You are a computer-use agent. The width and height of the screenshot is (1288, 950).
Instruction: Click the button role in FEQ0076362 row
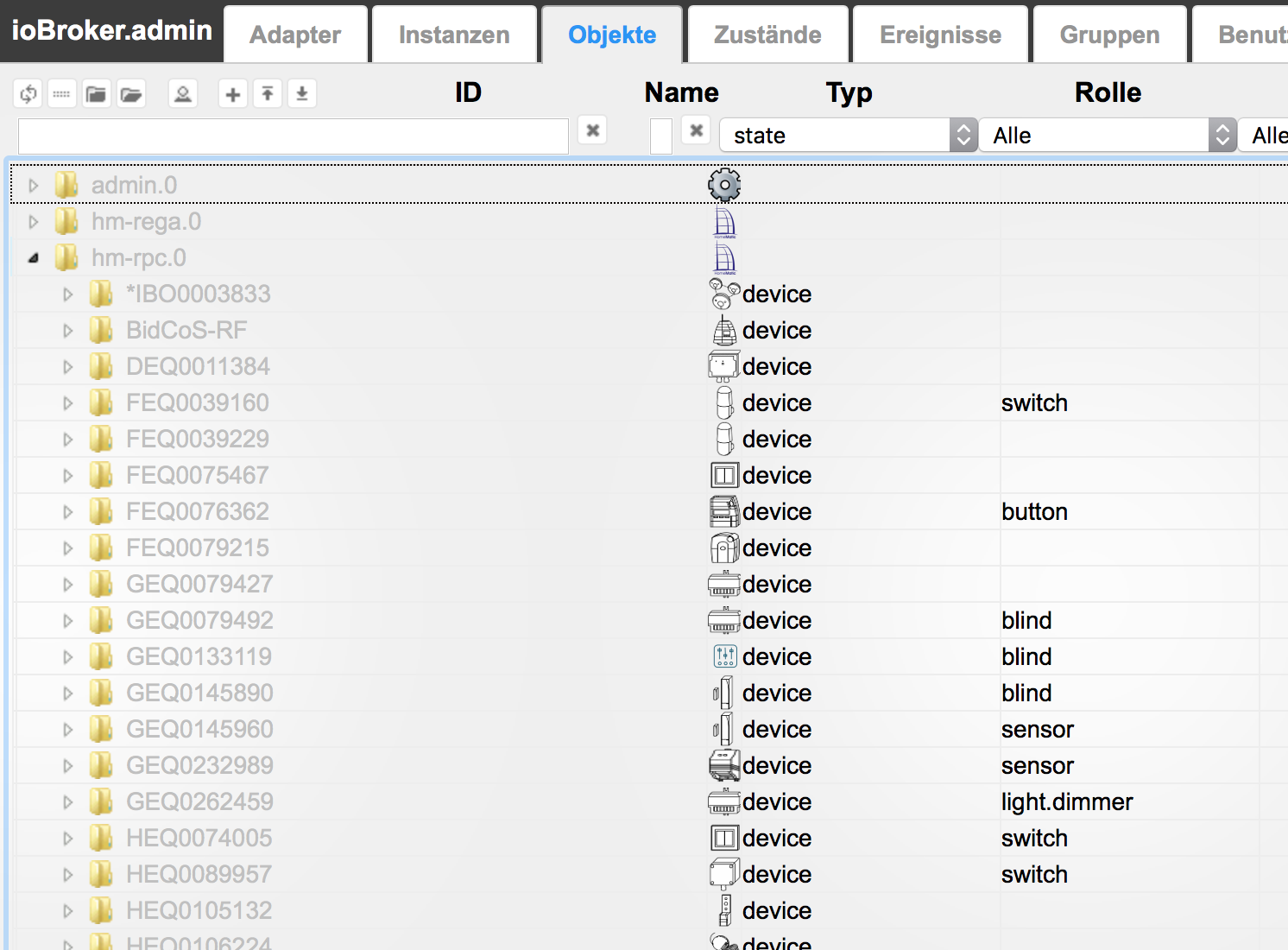point(1034,512)
